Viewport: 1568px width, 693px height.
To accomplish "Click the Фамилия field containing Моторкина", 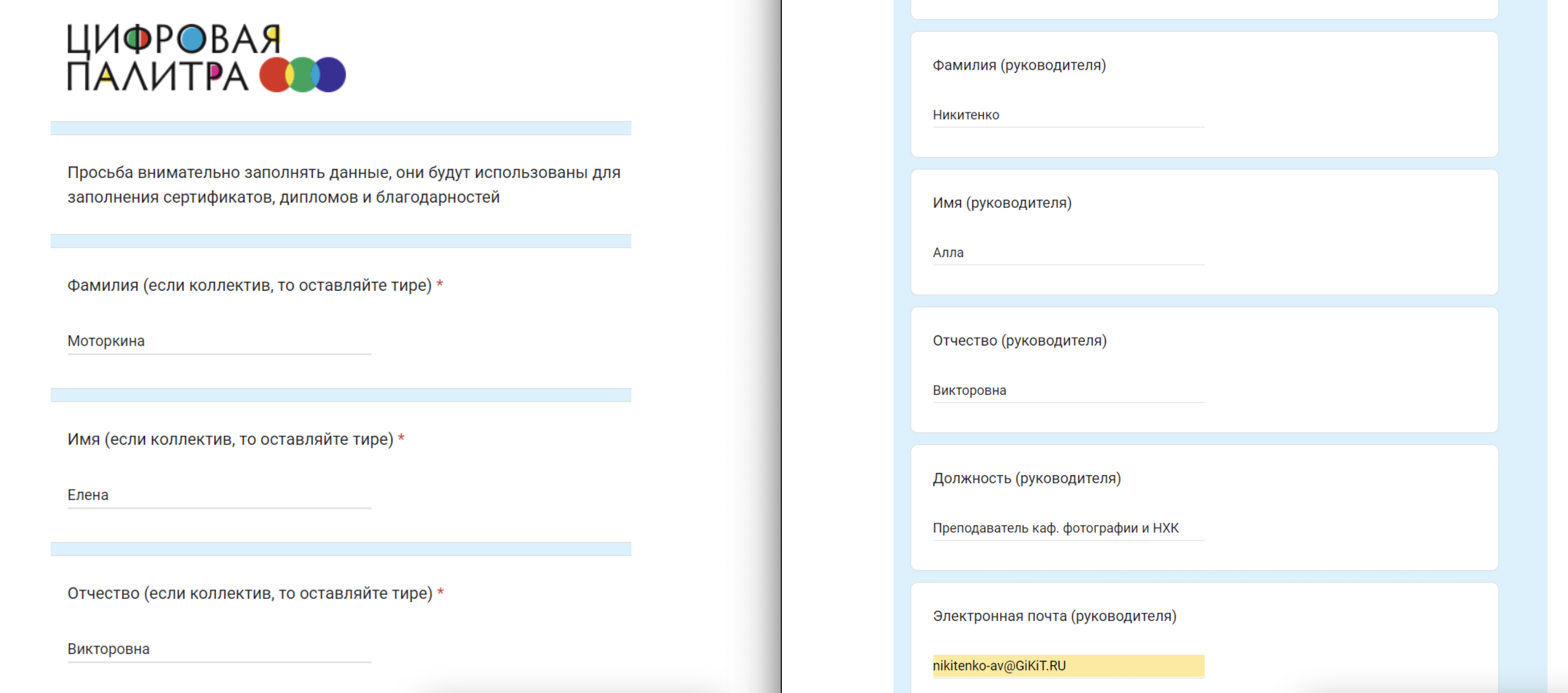I will coord(219,341).
